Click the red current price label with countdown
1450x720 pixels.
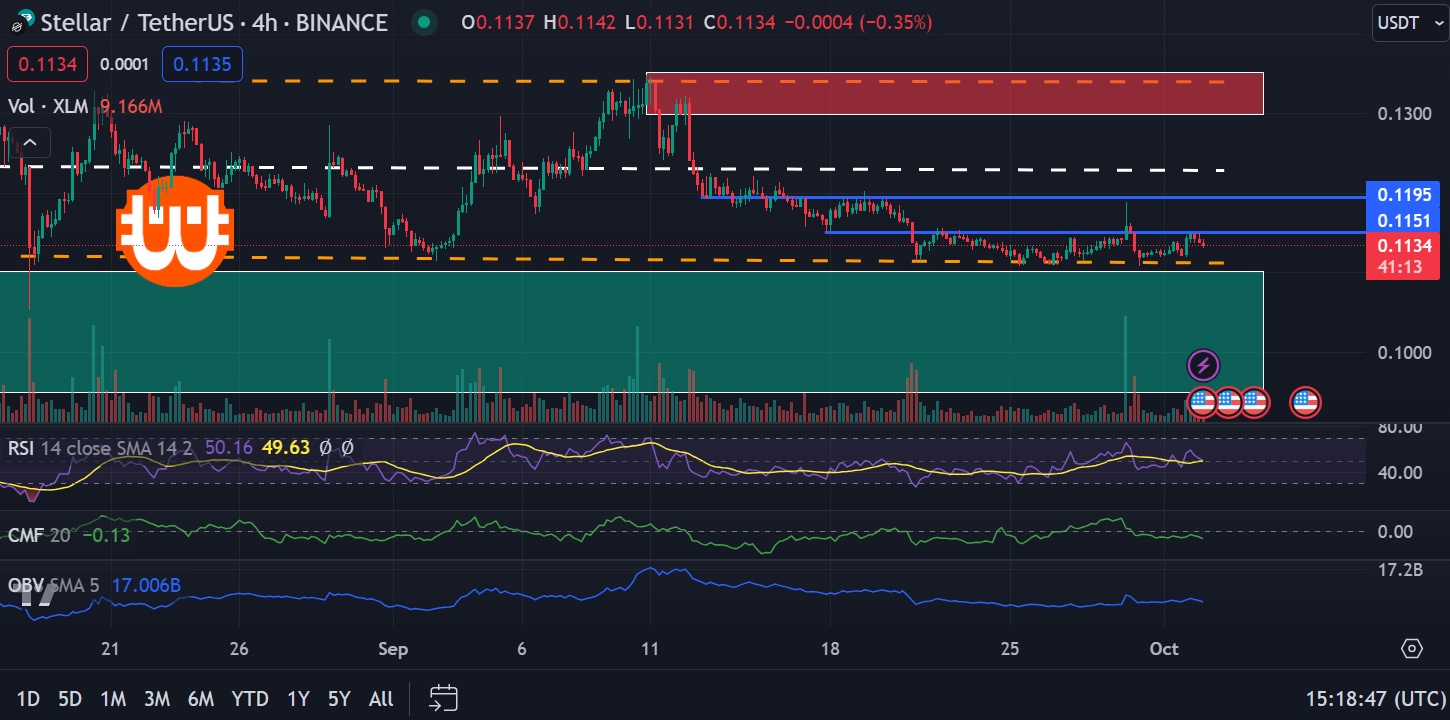(x=1404, y=256)
